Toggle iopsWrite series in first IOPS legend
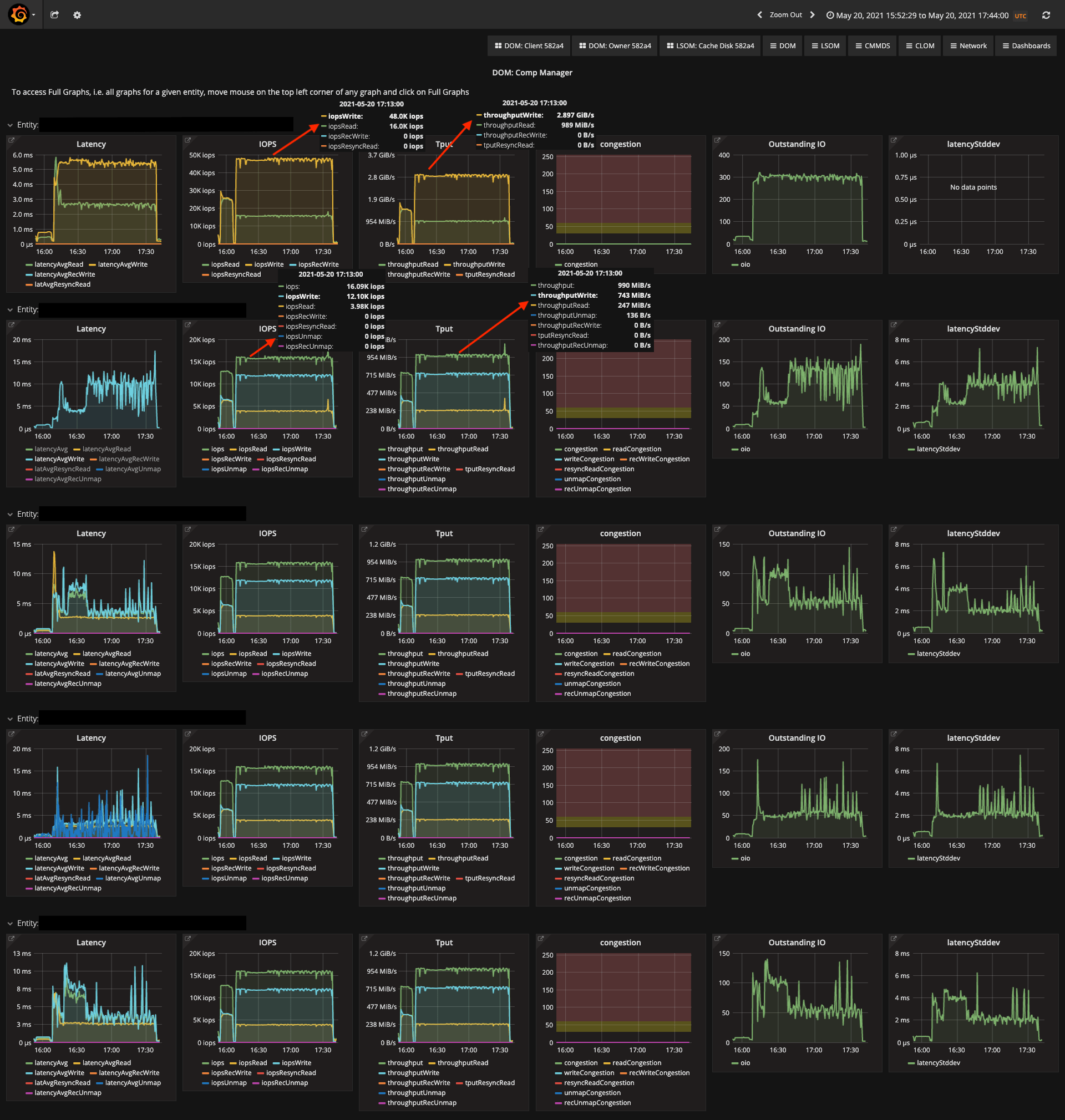The image size is (1065, 1120). [268, 264]
